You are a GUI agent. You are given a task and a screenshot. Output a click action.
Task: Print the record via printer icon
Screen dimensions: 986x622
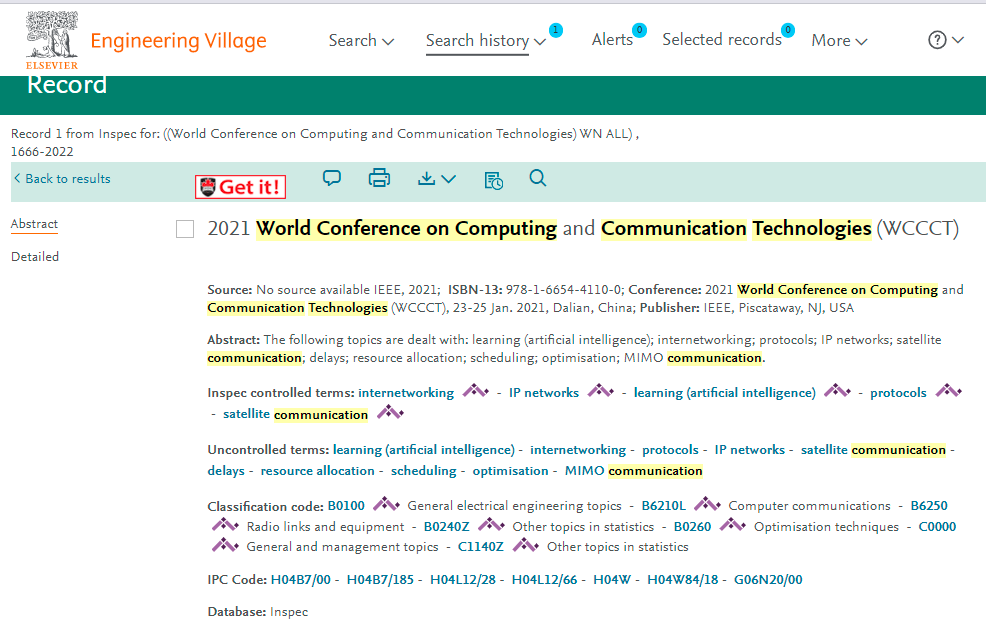[x=379, y=178]
